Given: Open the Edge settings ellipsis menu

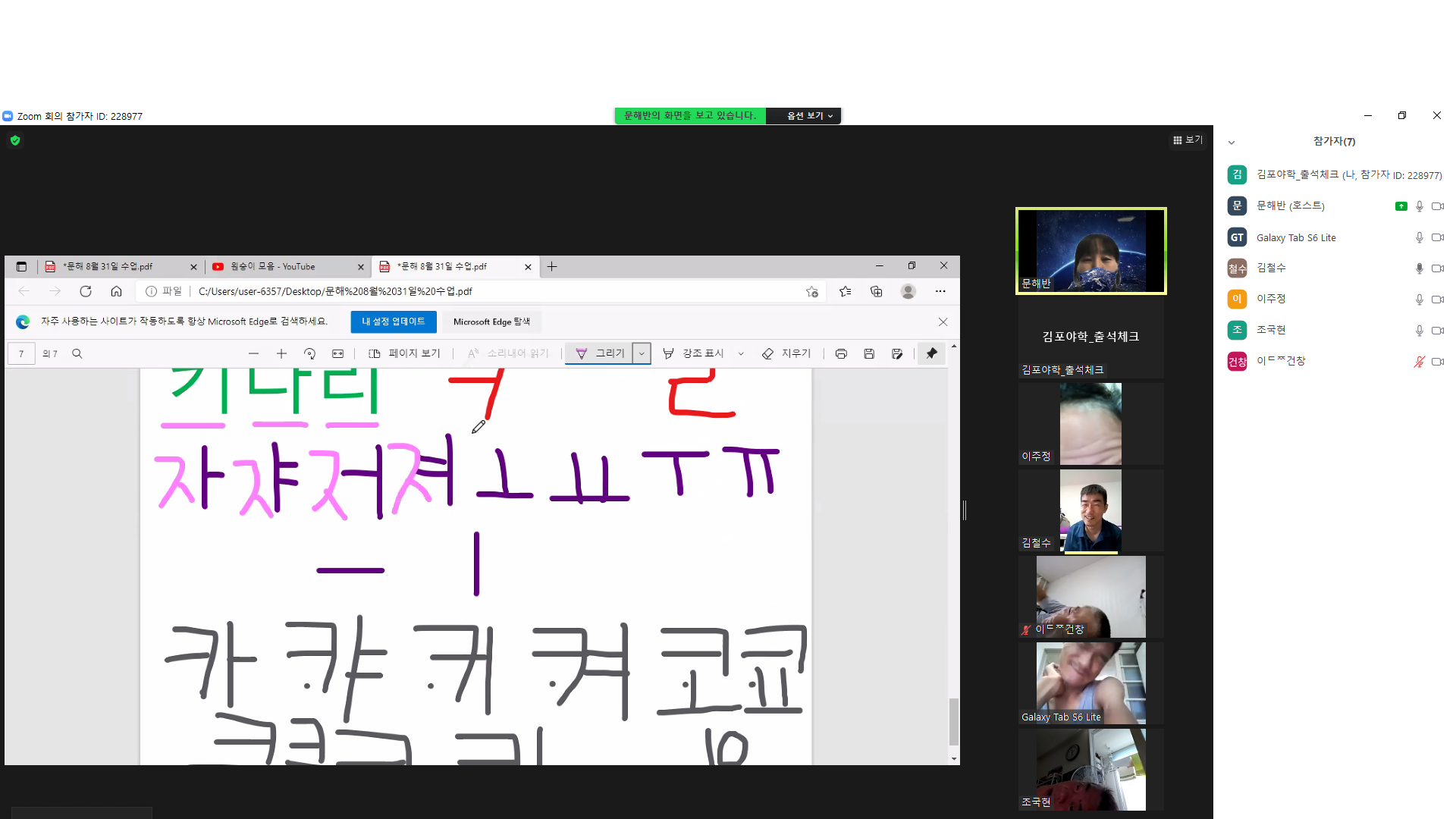Looking at the screenshot, I should 940,291.
